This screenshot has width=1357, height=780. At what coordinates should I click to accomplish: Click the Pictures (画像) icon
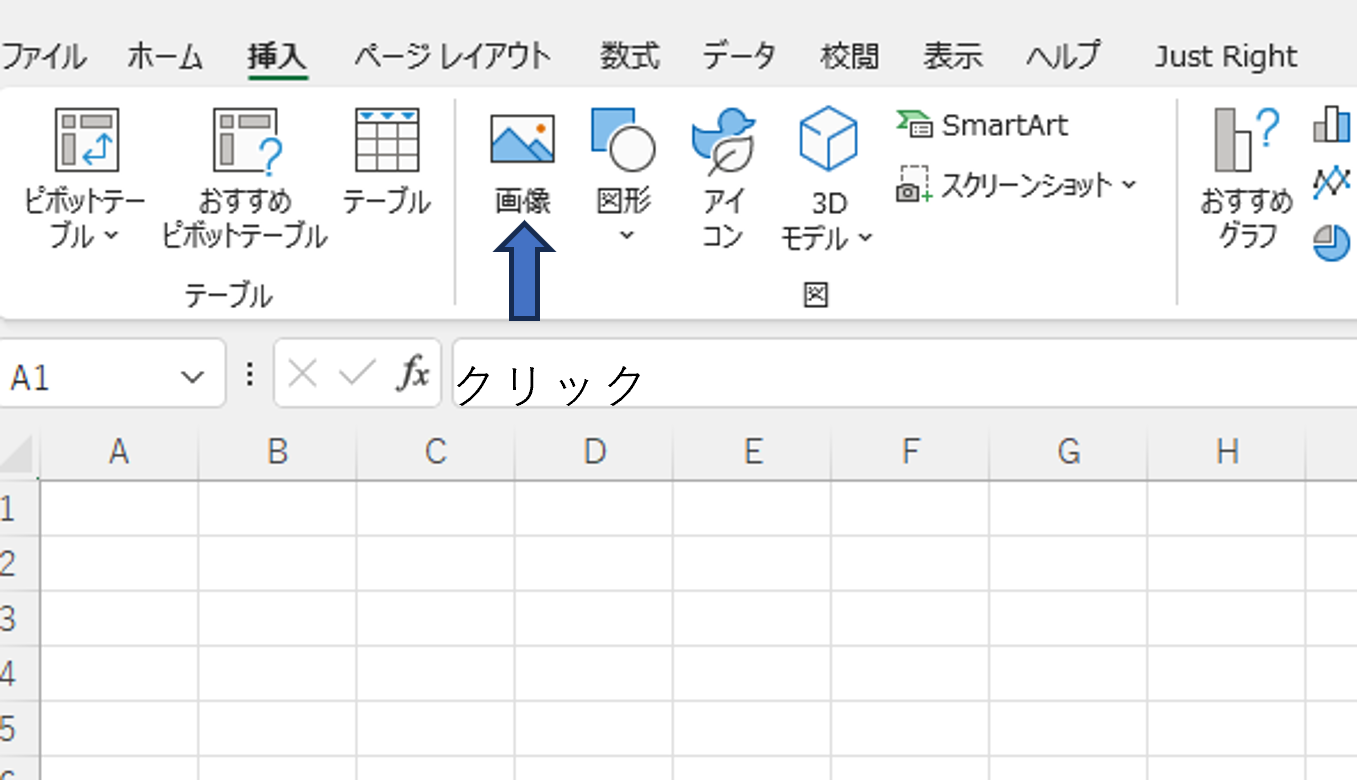point(522,141)
